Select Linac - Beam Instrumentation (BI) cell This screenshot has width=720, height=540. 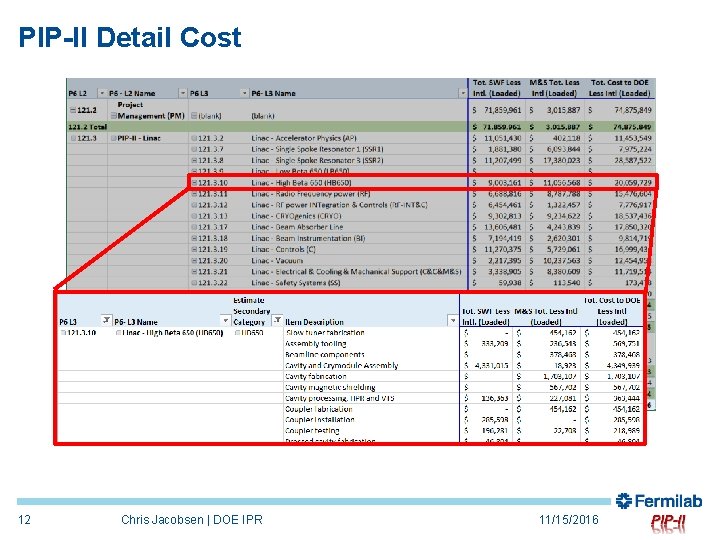[x=308, y=238]
